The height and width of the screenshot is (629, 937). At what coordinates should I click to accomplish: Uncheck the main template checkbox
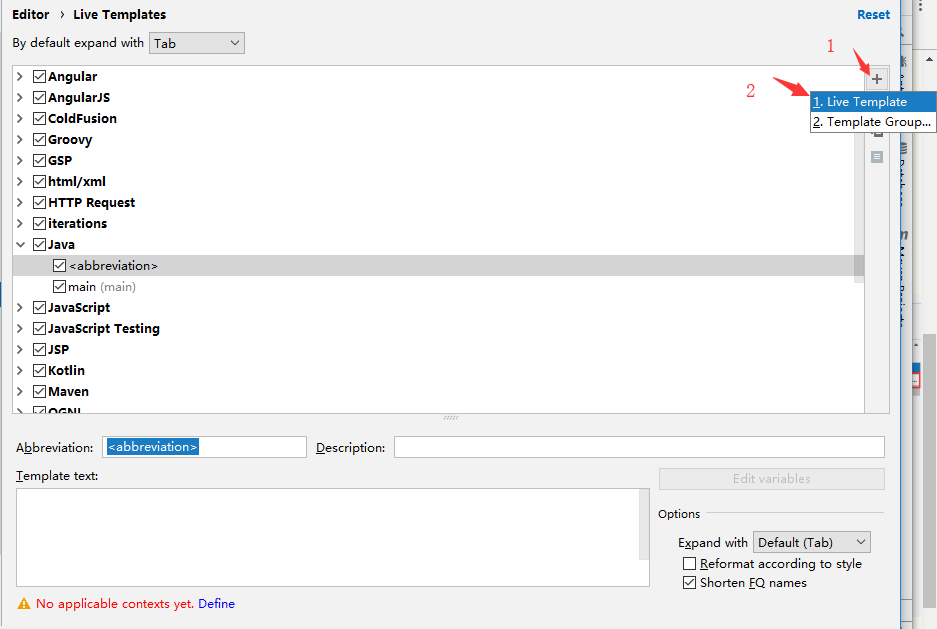[59, 287]
